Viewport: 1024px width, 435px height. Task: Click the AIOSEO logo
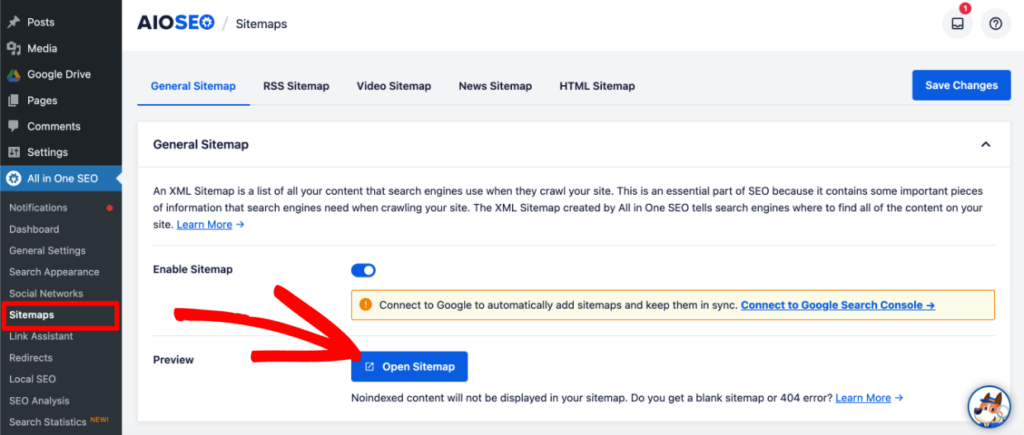(176, 23)
